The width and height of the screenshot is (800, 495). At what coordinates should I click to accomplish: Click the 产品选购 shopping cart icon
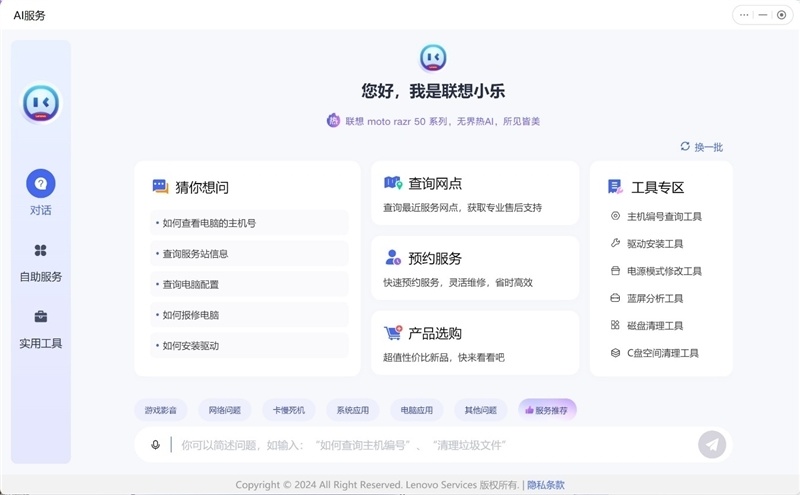(392, 333)
